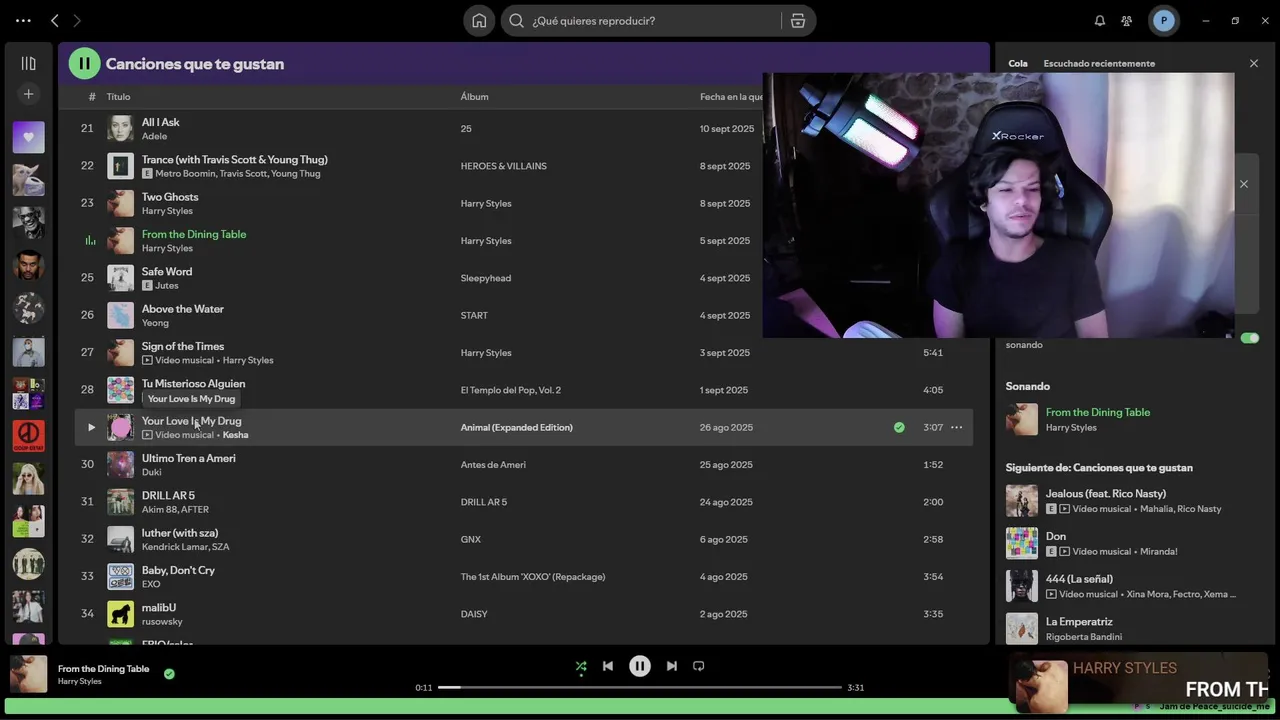This screenshot has width=1280, height=720.
Task: Switch to the 'Escuchado recientemente' tab
Action: point(1099,63)
